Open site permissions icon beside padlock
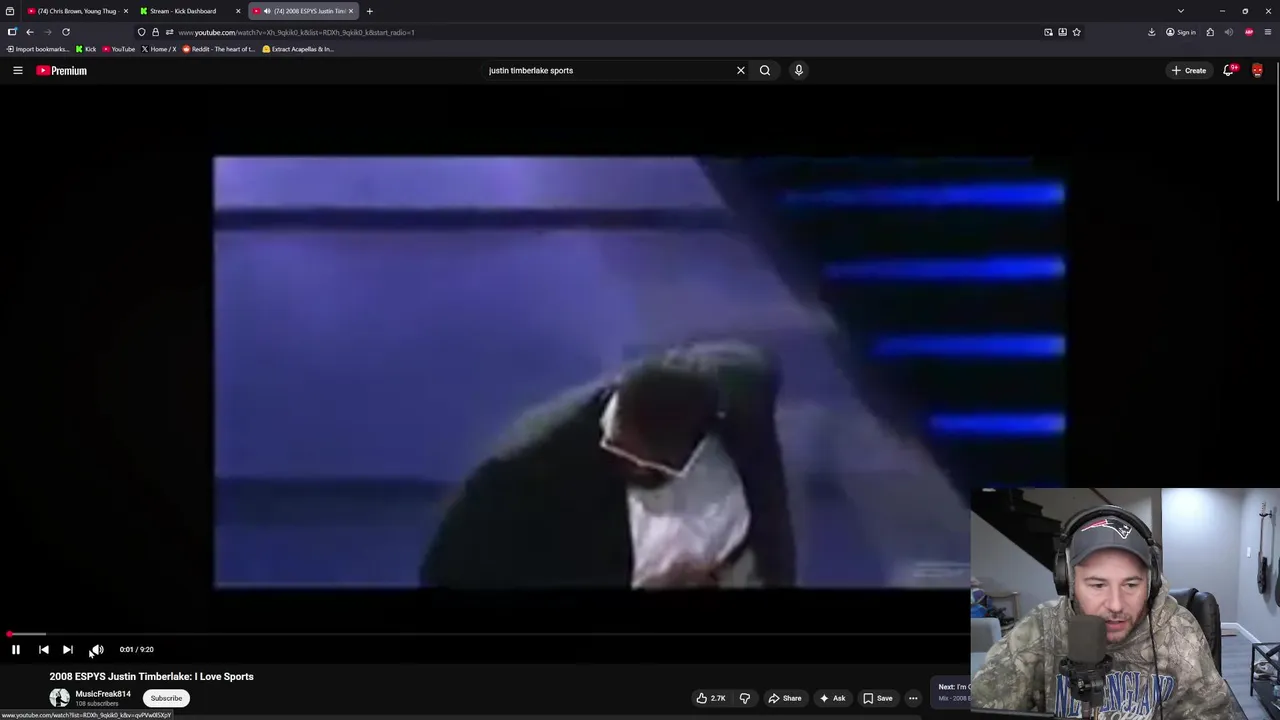 [x=169, y=32]
